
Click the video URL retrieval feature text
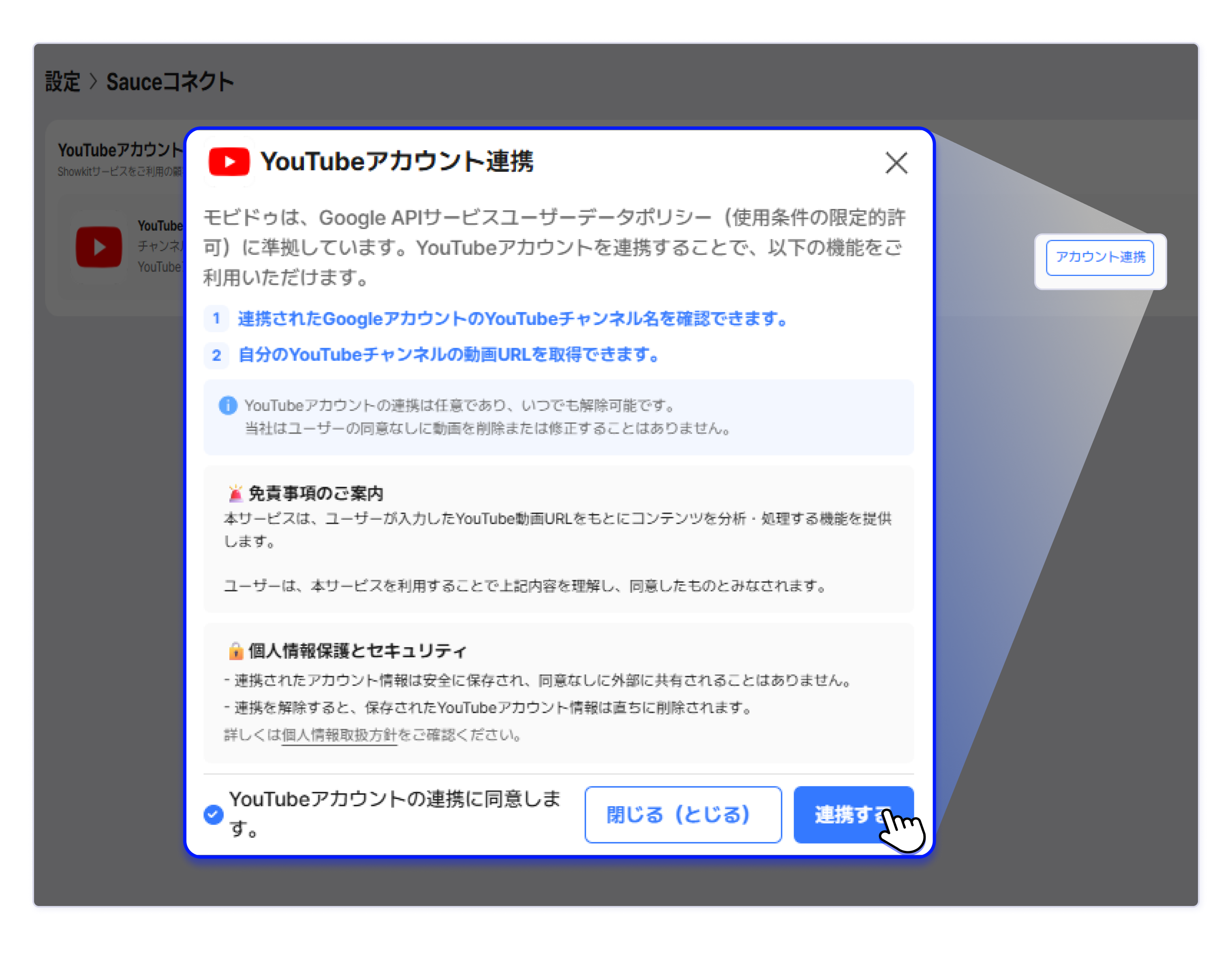pyautogui.click(x=449, y=355)
